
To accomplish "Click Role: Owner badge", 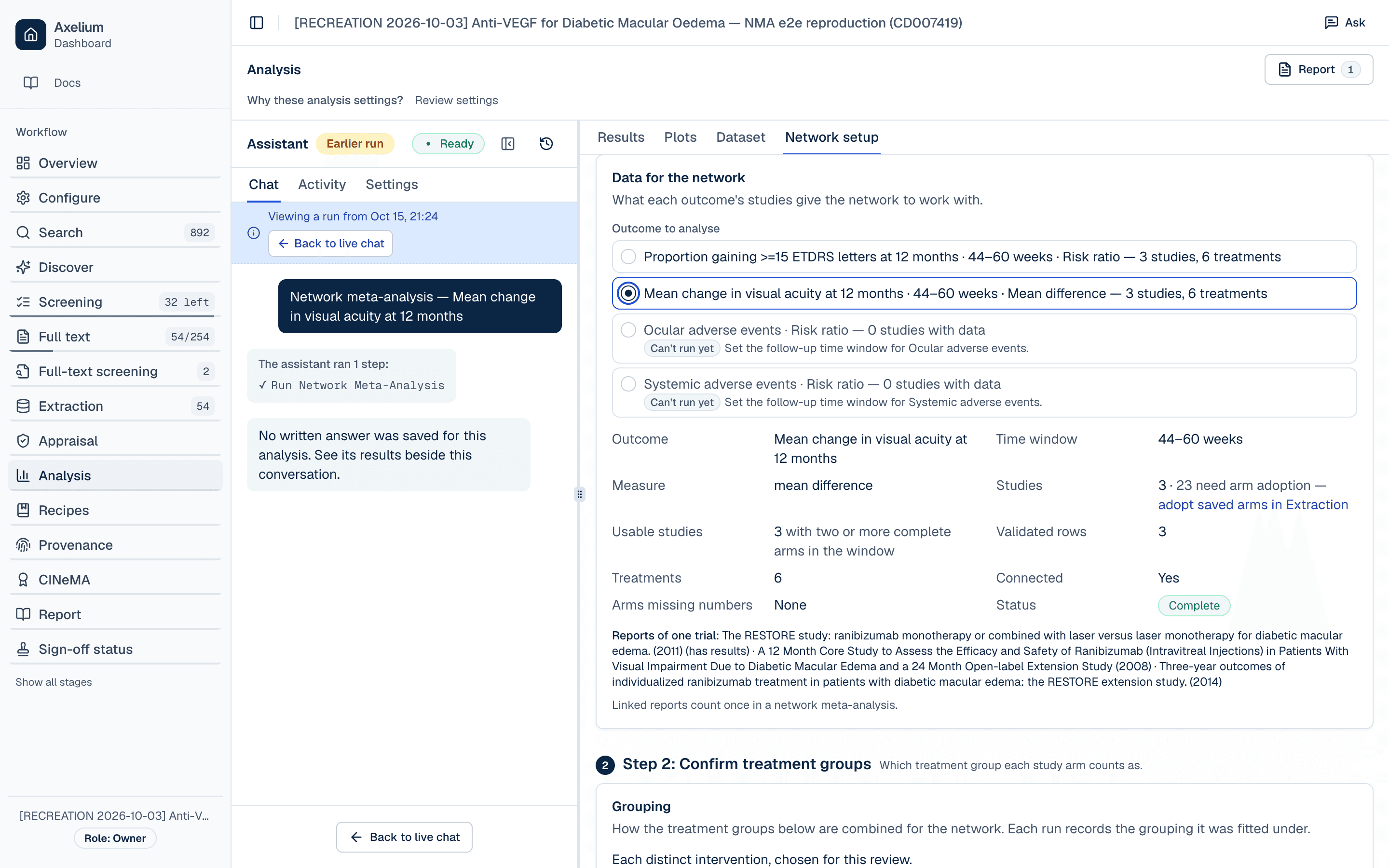I will [x=115, y=838].
